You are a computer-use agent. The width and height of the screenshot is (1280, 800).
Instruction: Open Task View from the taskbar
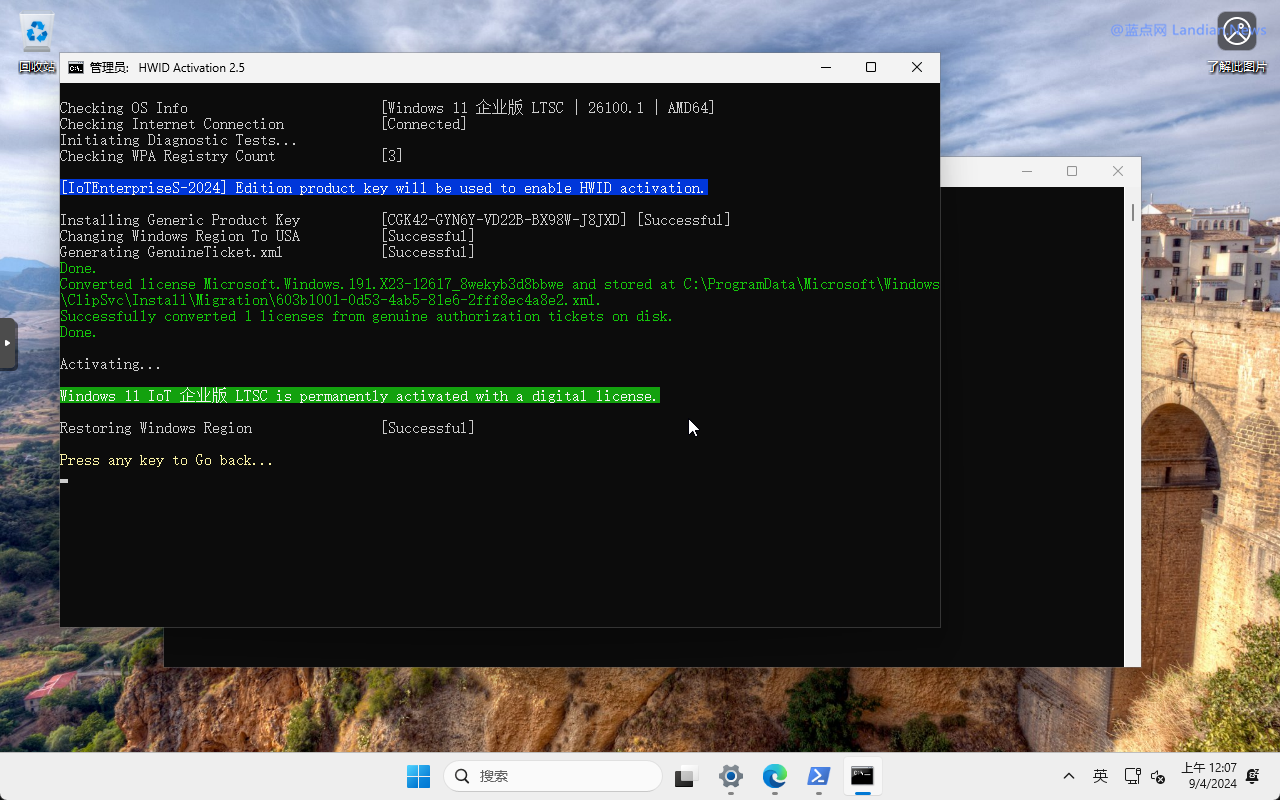685,776
